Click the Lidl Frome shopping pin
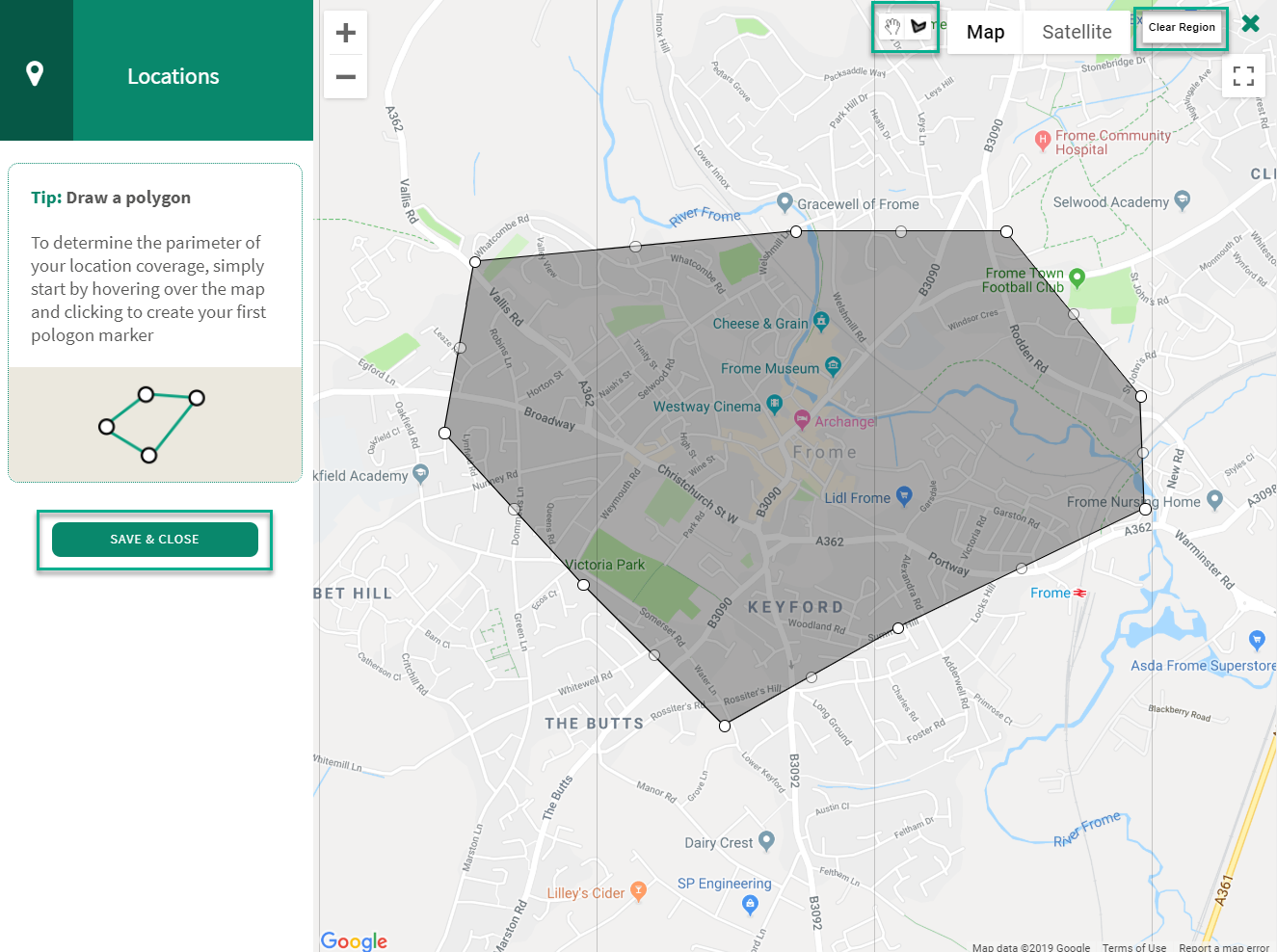 point(904,496)
